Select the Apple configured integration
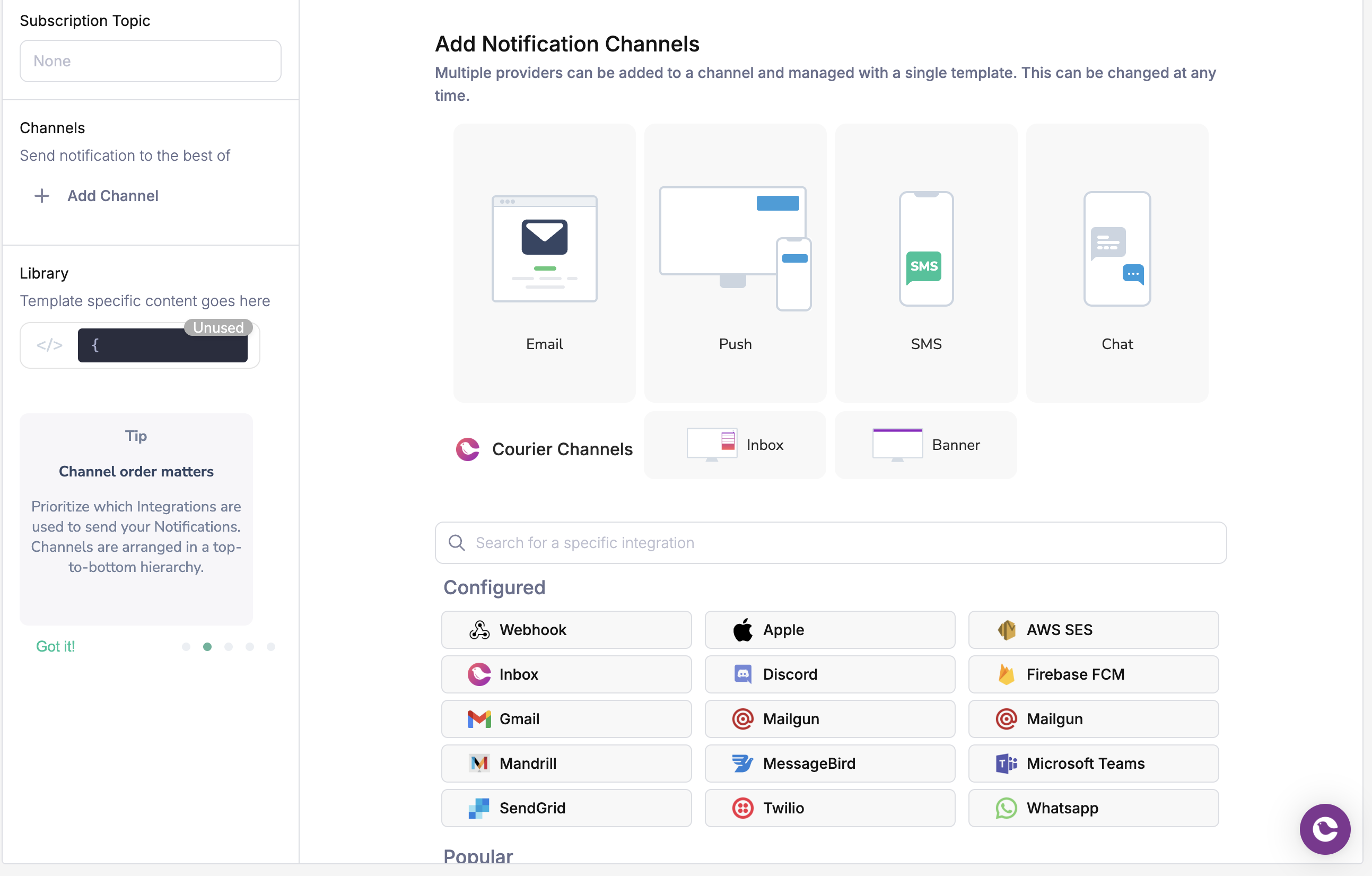Screen dimensions: 1372x876 tap(829, 630)
